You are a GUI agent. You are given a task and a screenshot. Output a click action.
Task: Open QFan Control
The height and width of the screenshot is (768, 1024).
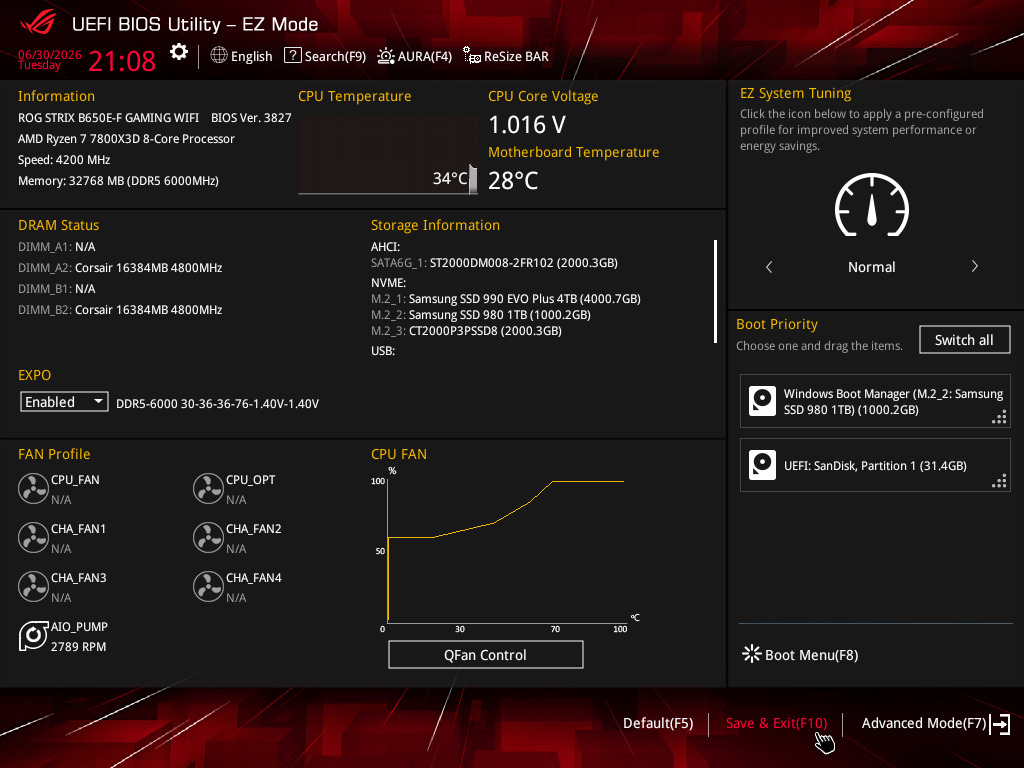tap(485, 654)
